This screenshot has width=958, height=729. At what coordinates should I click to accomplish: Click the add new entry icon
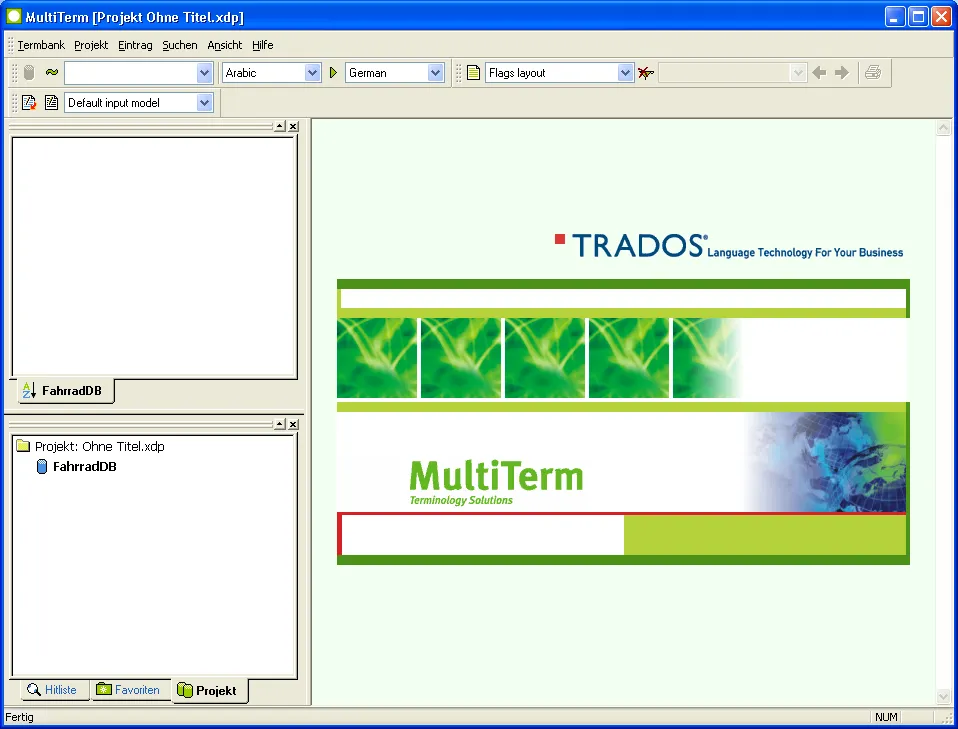[29, 103]
